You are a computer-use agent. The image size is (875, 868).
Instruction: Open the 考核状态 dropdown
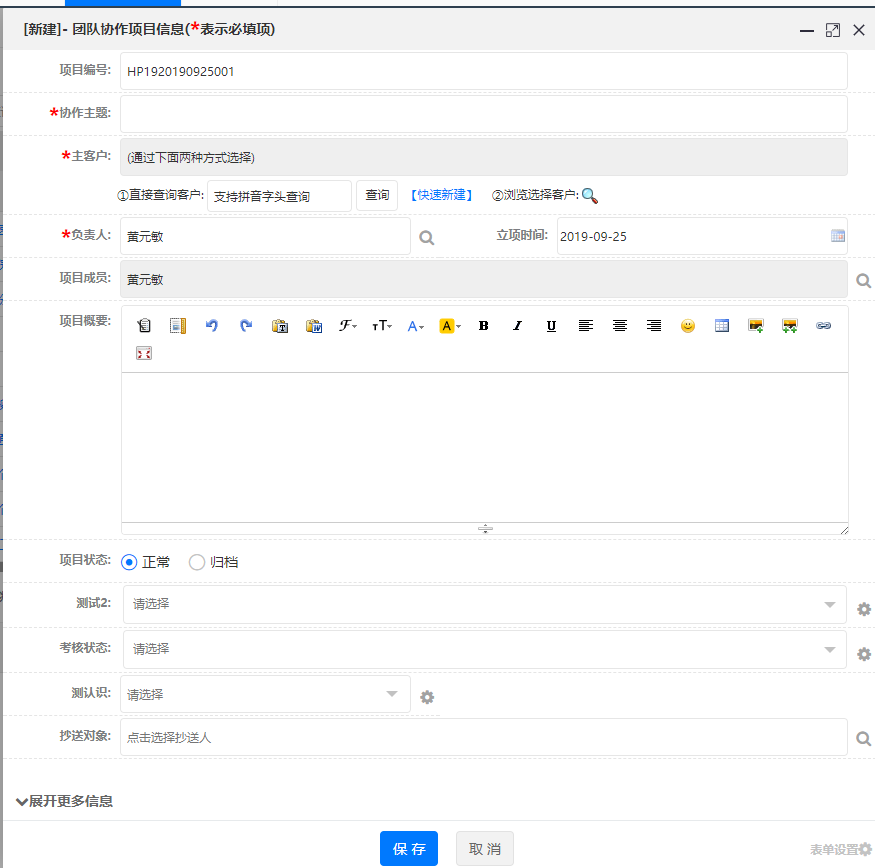(484, 650)
